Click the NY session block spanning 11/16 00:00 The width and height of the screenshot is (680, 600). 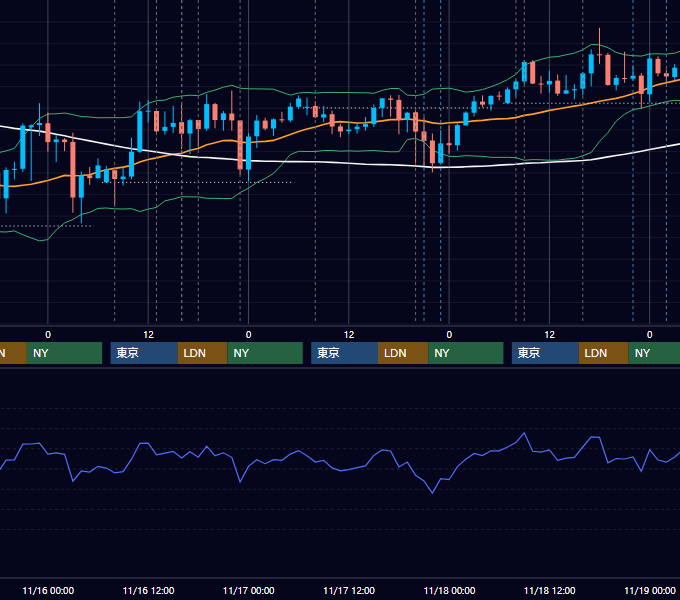click(x=65, y=353)
